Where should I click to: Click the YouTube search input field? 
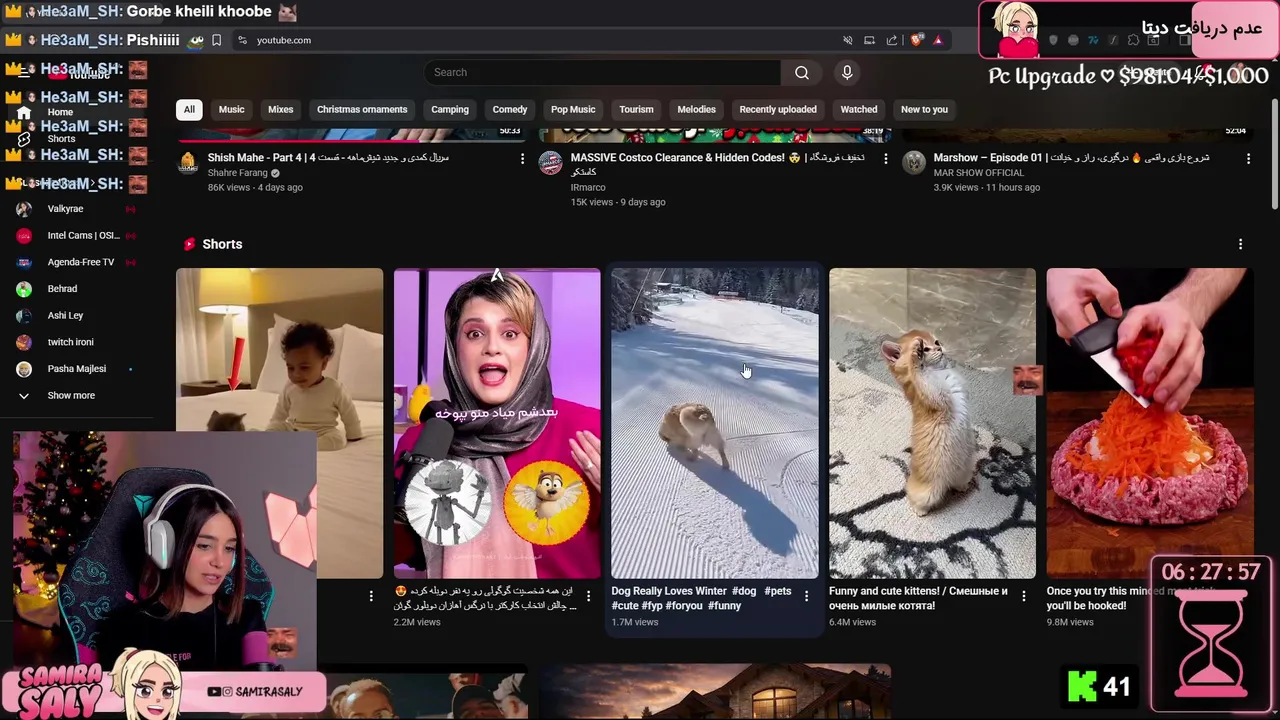click(x=602, y=72)
